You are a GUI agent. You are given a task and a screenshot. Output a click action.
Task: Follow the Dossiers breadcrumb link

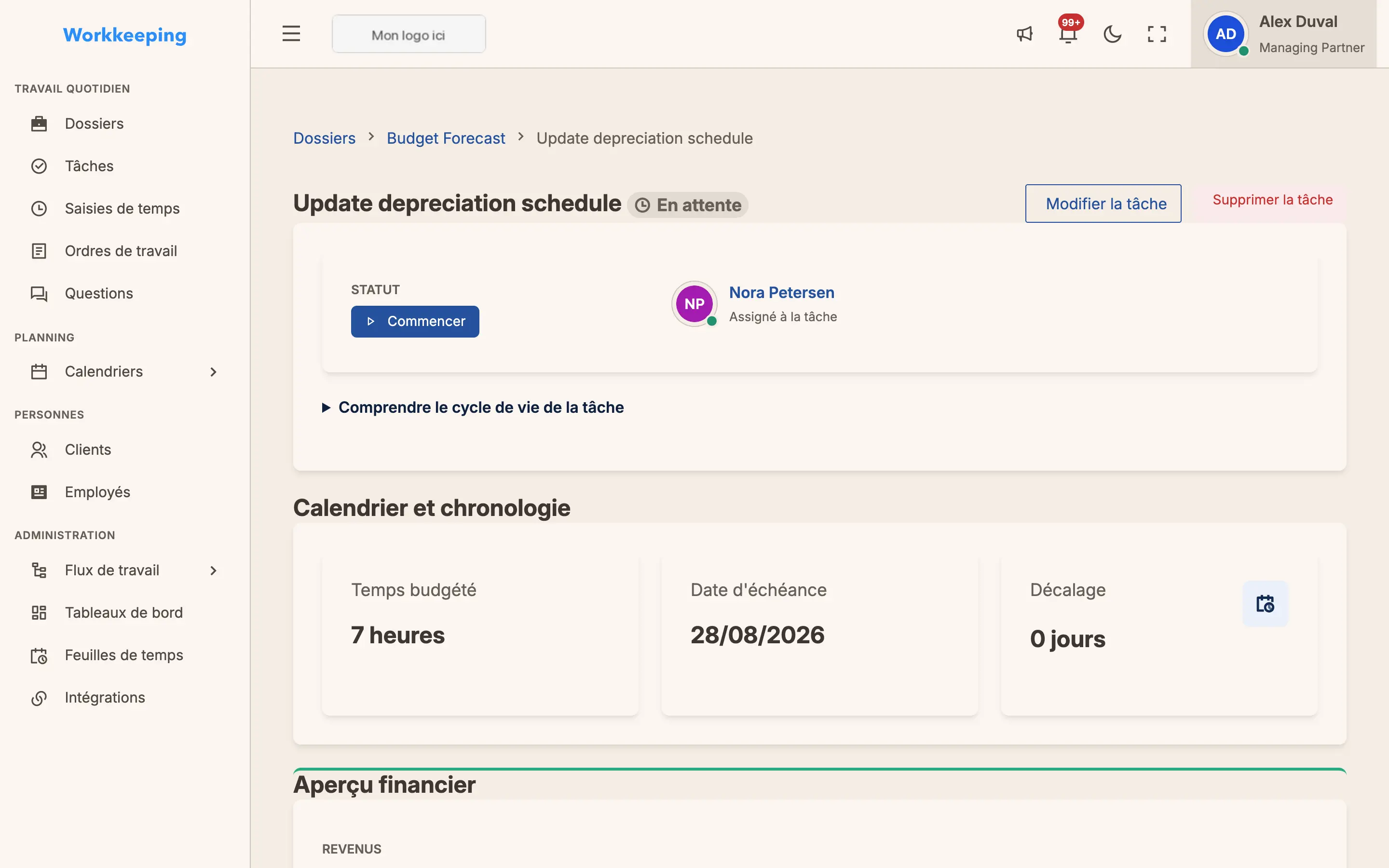point(324,138)
